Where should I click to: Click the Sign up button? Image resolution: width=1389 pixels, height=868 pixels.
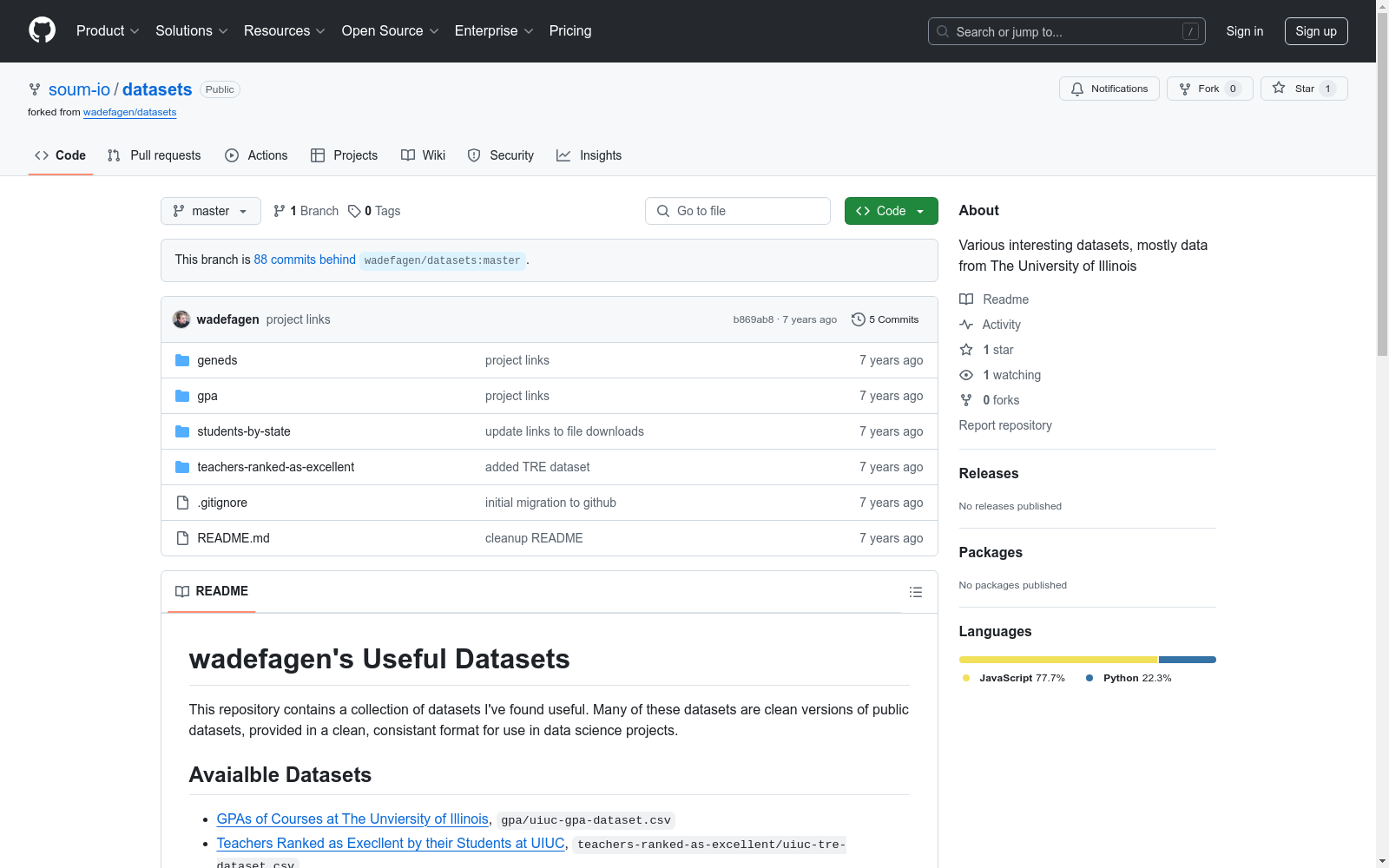pyautogui.click(x=1316, y=31)
